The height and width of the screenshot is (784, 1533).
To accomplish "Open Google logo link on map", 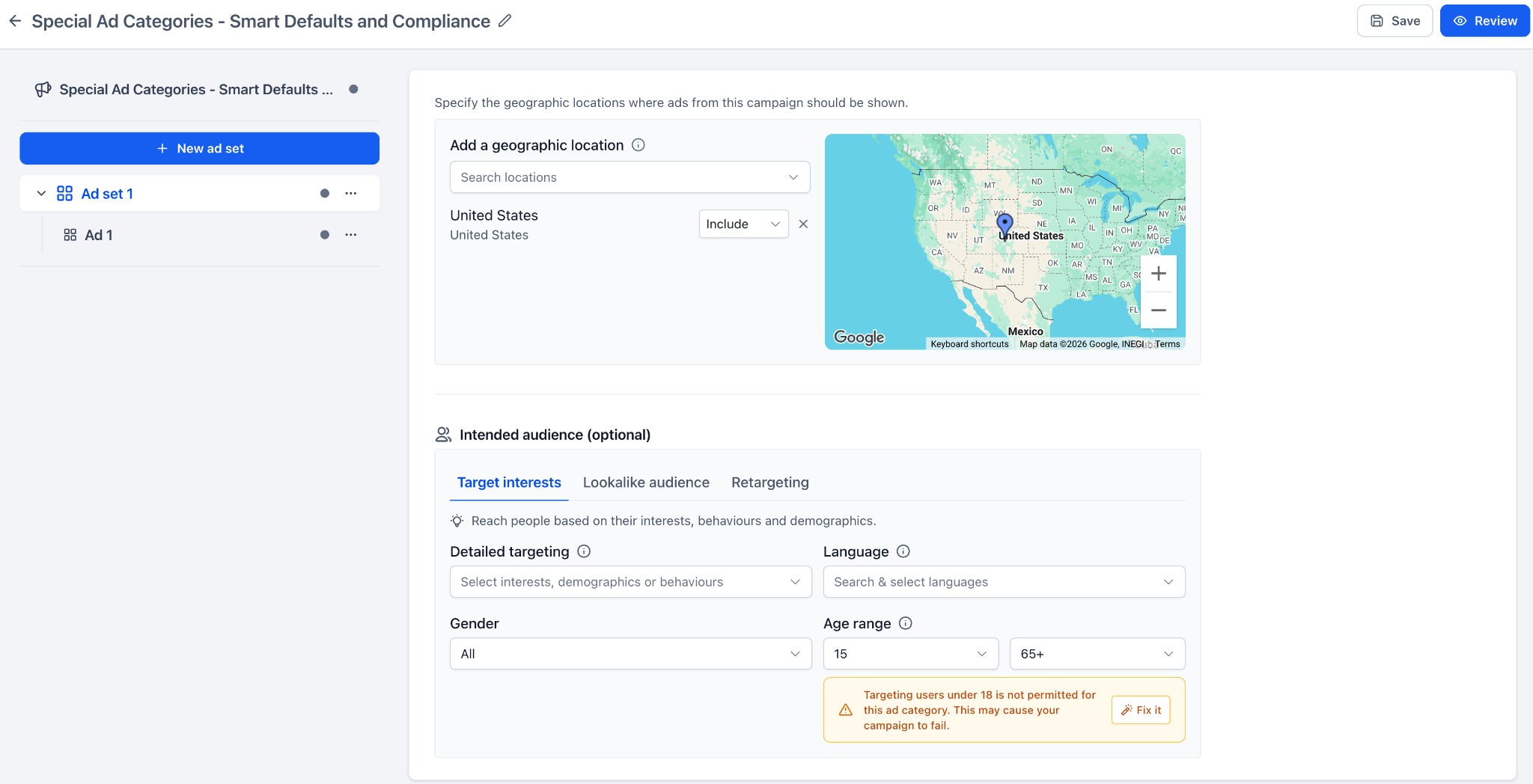I will [859, 337].
